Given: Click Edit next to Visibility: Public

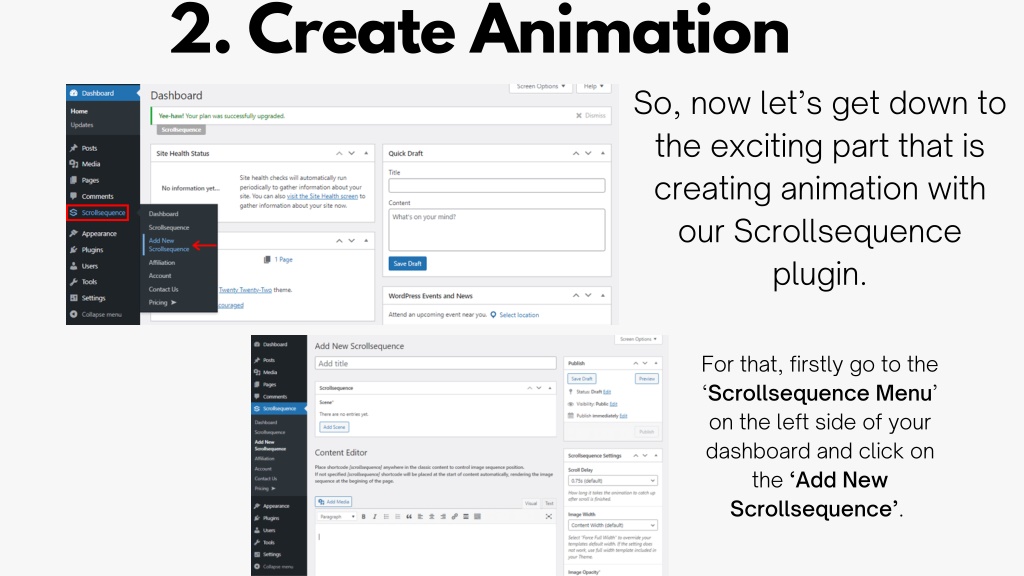Looking at the screenshot, I should click(x=613, y=404).
